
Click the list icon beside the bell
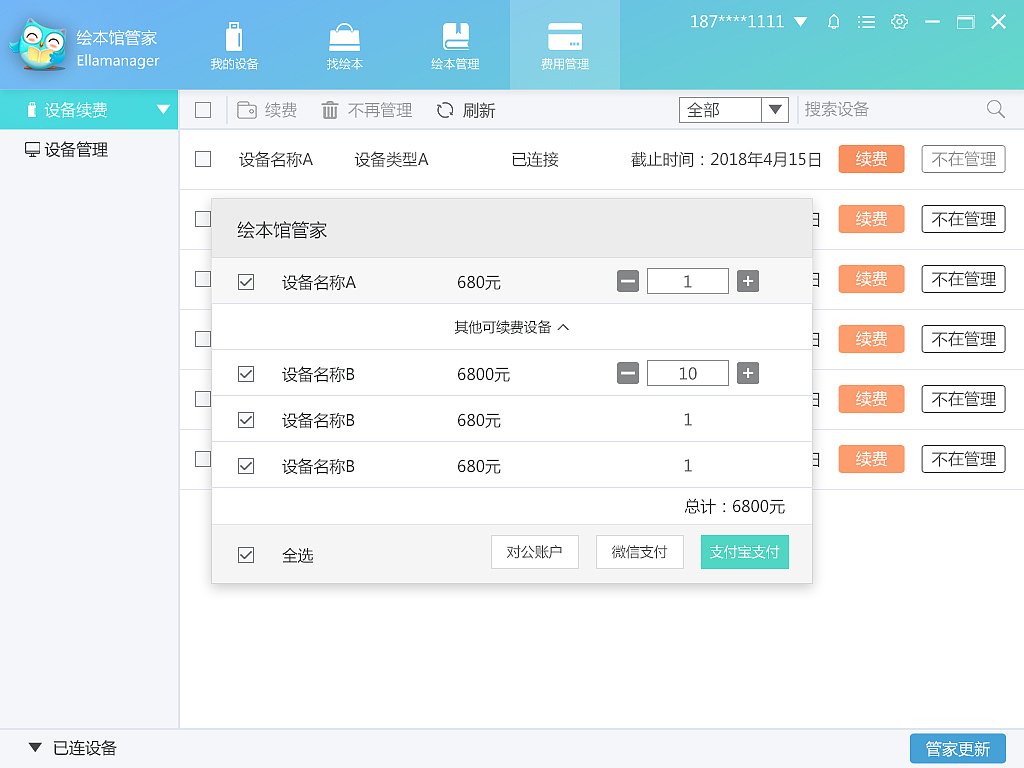(866, 21)
